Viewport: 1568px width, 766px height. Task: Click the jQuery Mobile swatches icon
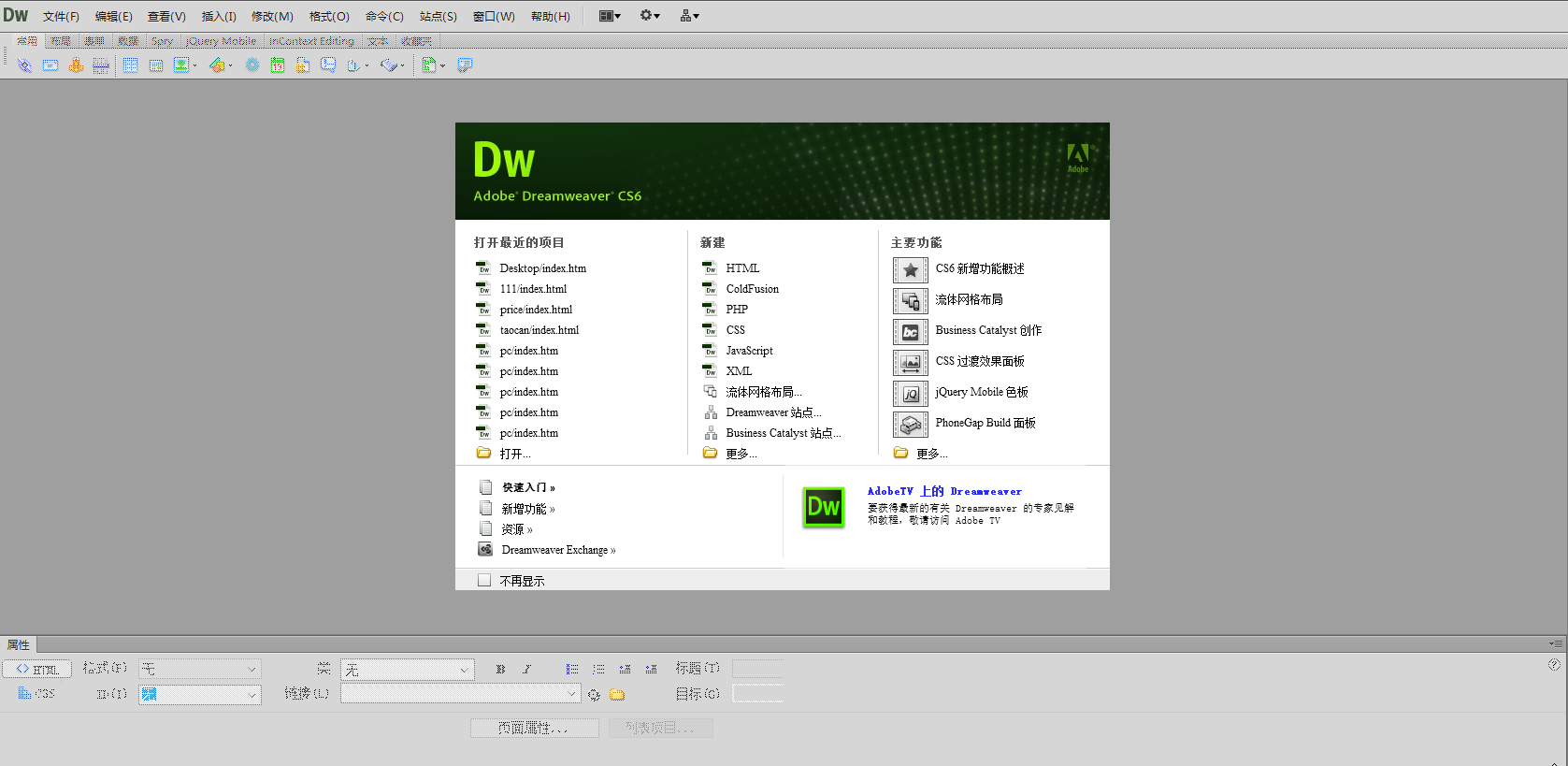point(910,393)
